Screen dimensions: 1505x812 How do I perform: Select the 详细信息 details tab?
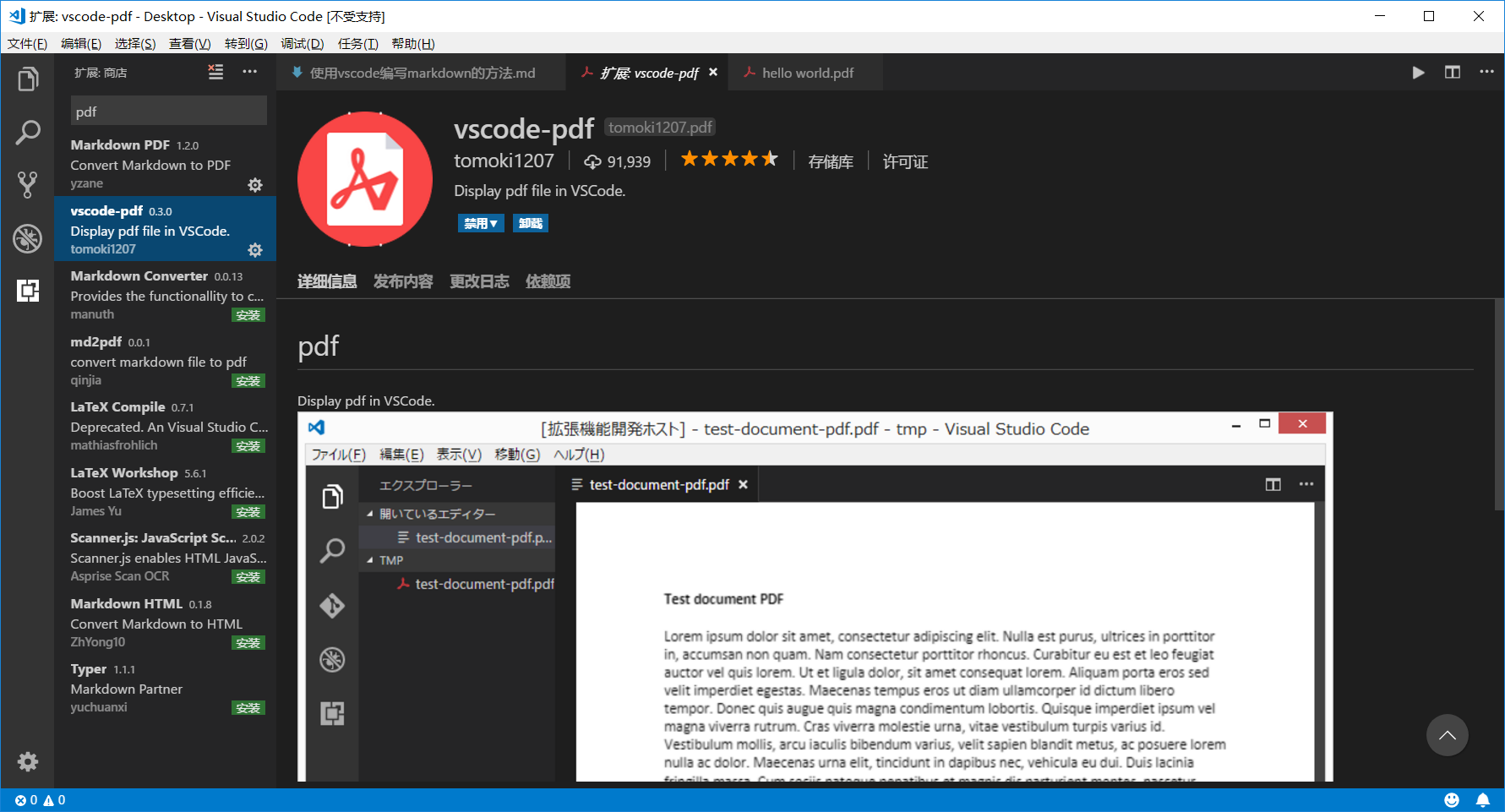(x=327, y=281)
